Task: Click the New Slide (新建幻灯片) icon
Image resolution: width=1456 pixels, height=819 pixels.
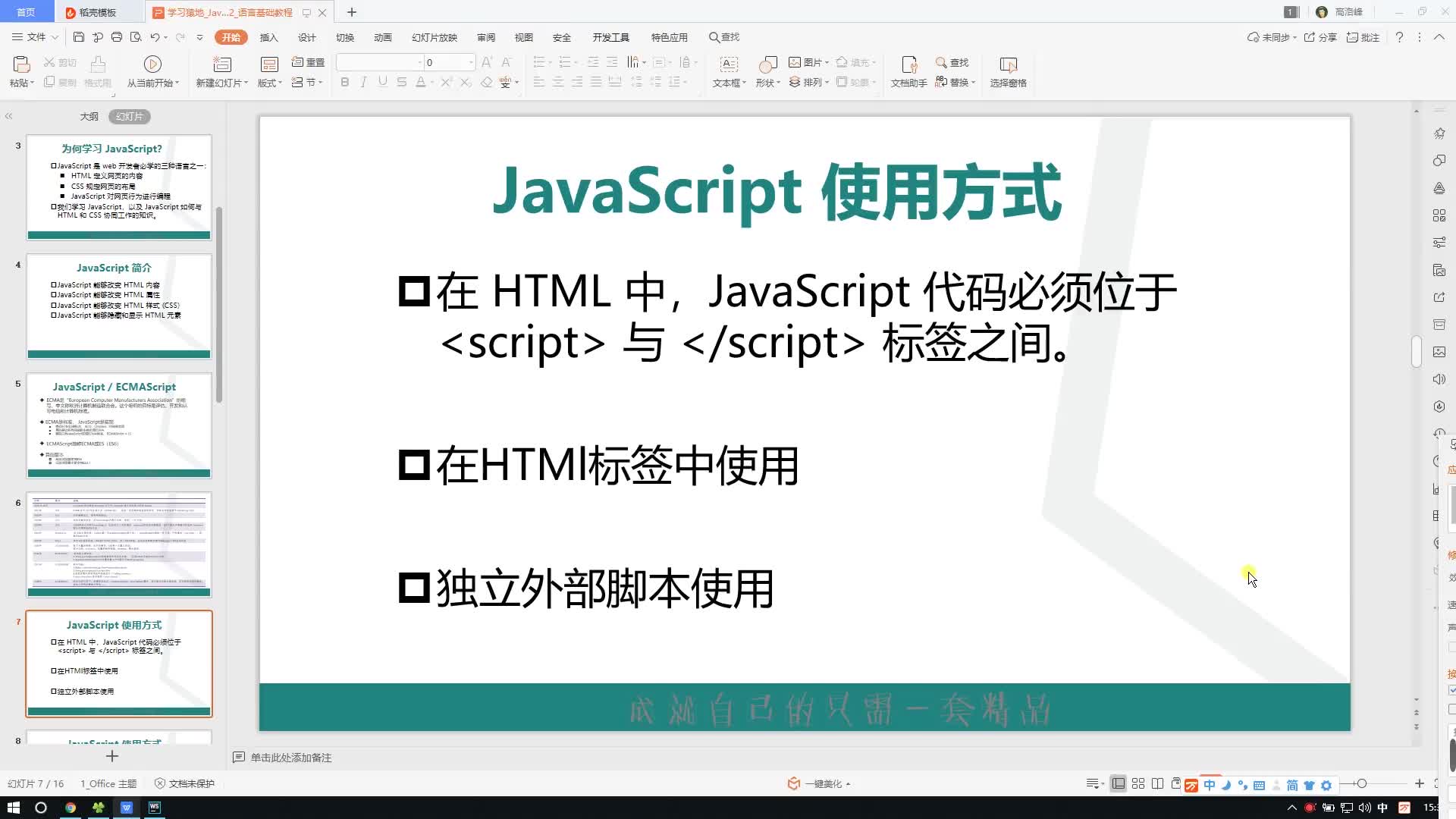Action: point(222,64)
